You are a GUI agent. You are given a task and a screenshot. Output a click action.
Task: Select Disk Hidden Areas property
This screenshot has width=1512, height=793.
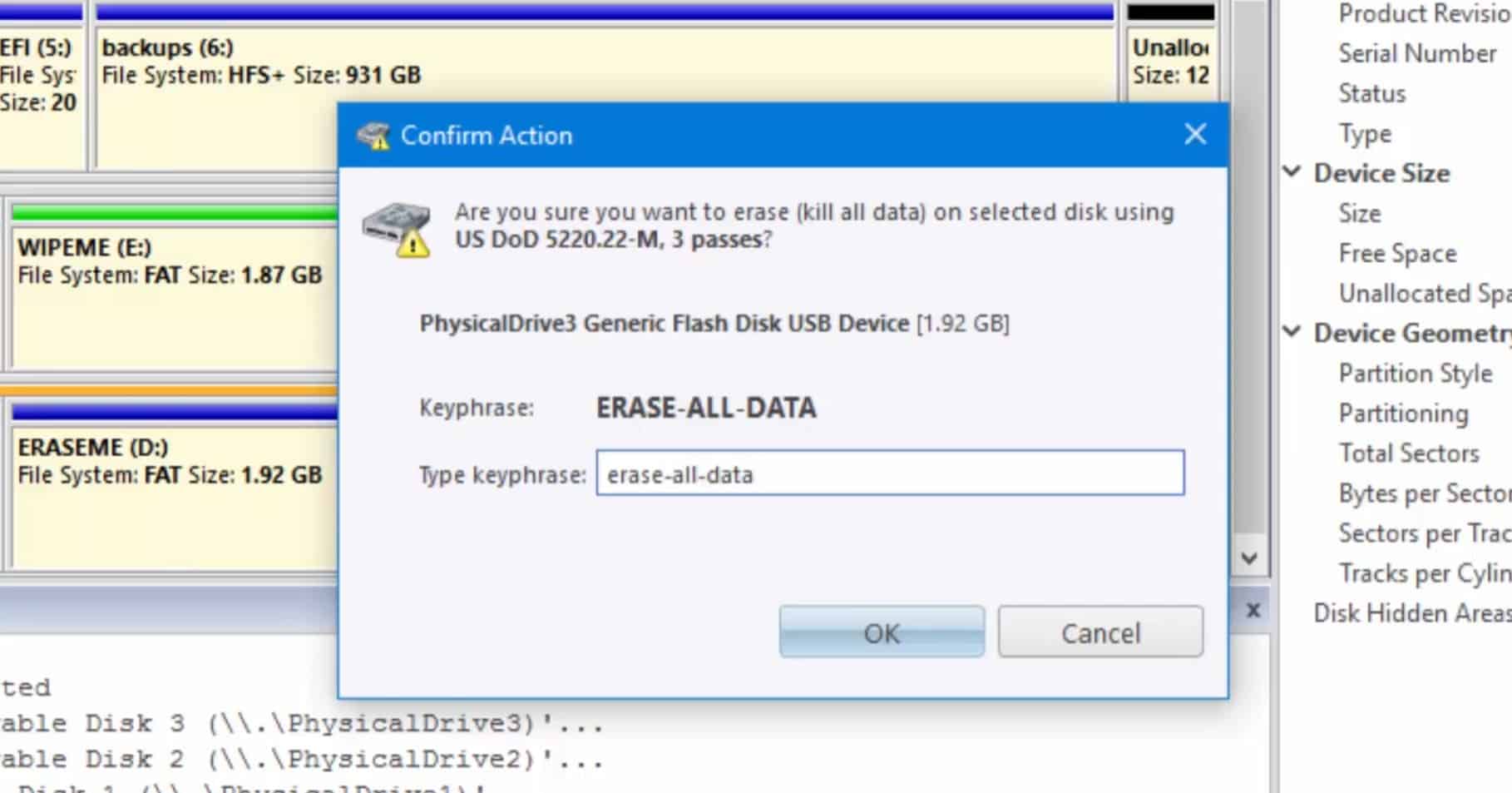click(x=1411, y=613)
